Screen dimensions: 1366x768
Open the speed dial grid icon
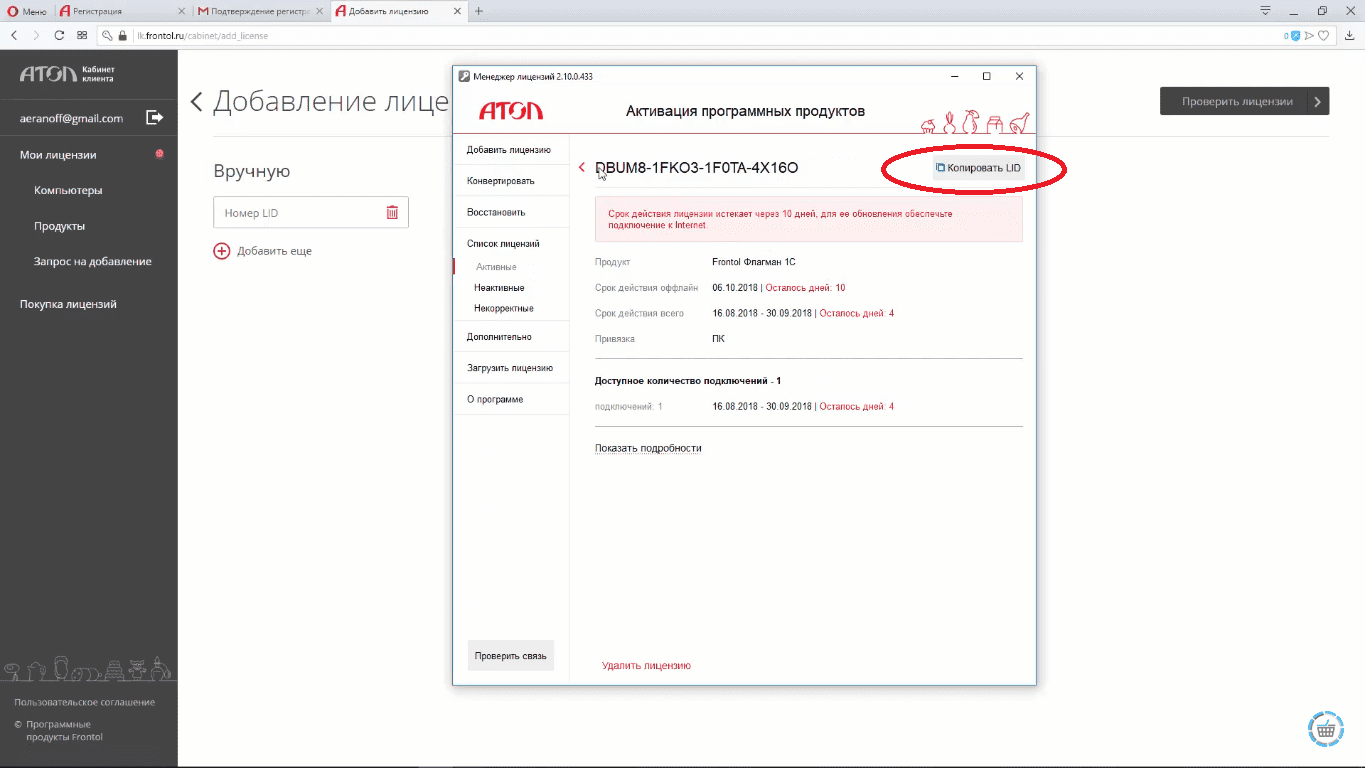click(83, 35)
